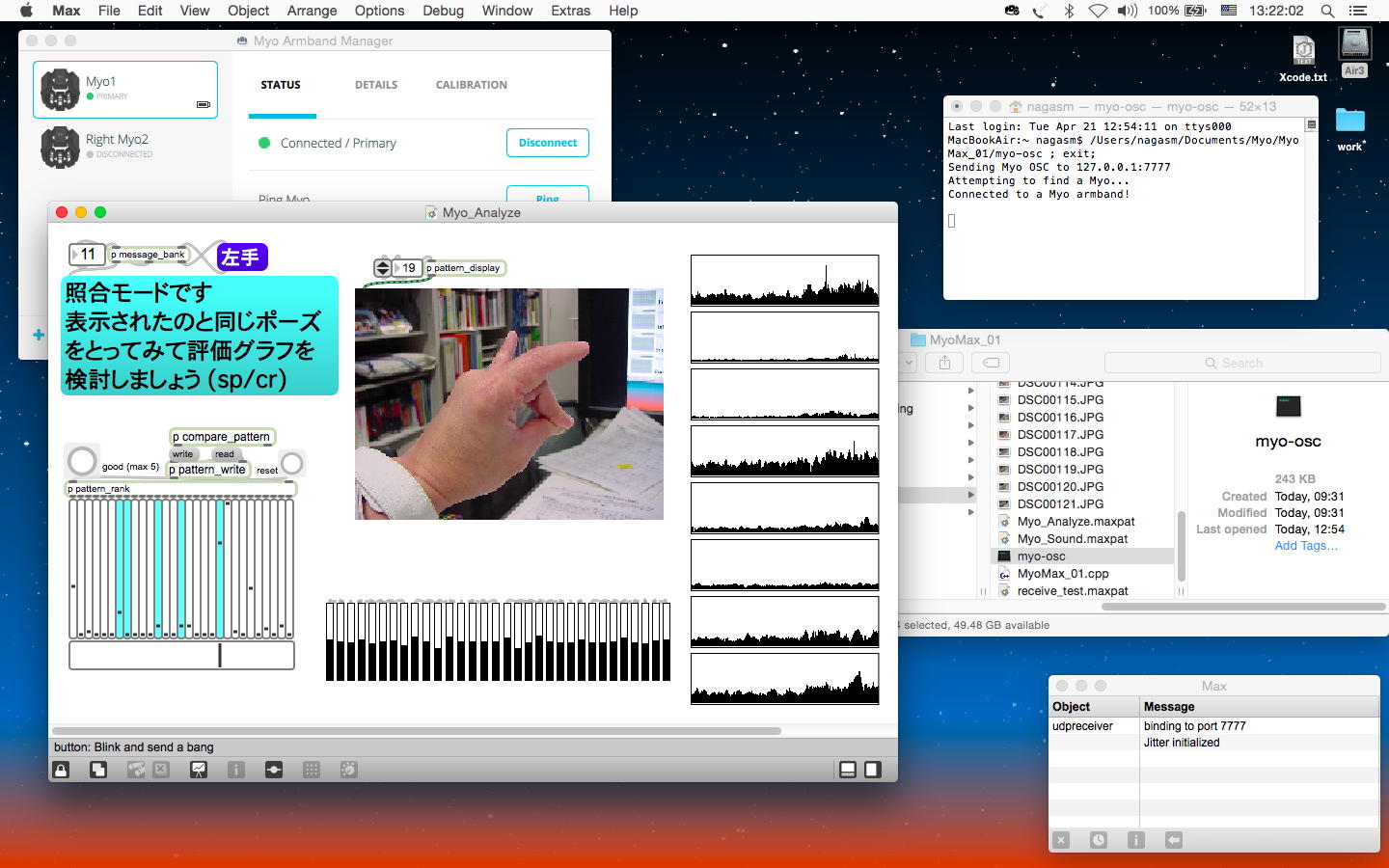Open Spotlight search in menu bar
Viewport: 1389px width, 868px height.
[x=1327, y=11]
